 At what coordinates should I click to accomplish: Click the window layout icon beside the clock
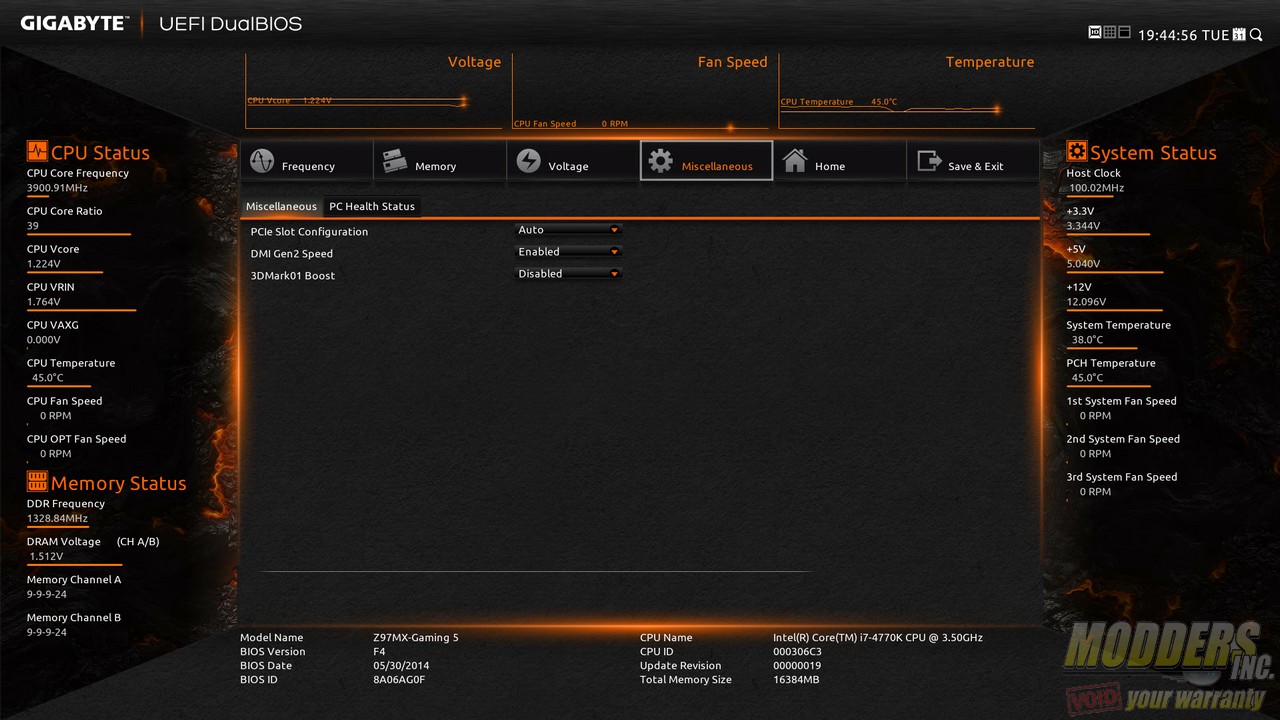1124,33
